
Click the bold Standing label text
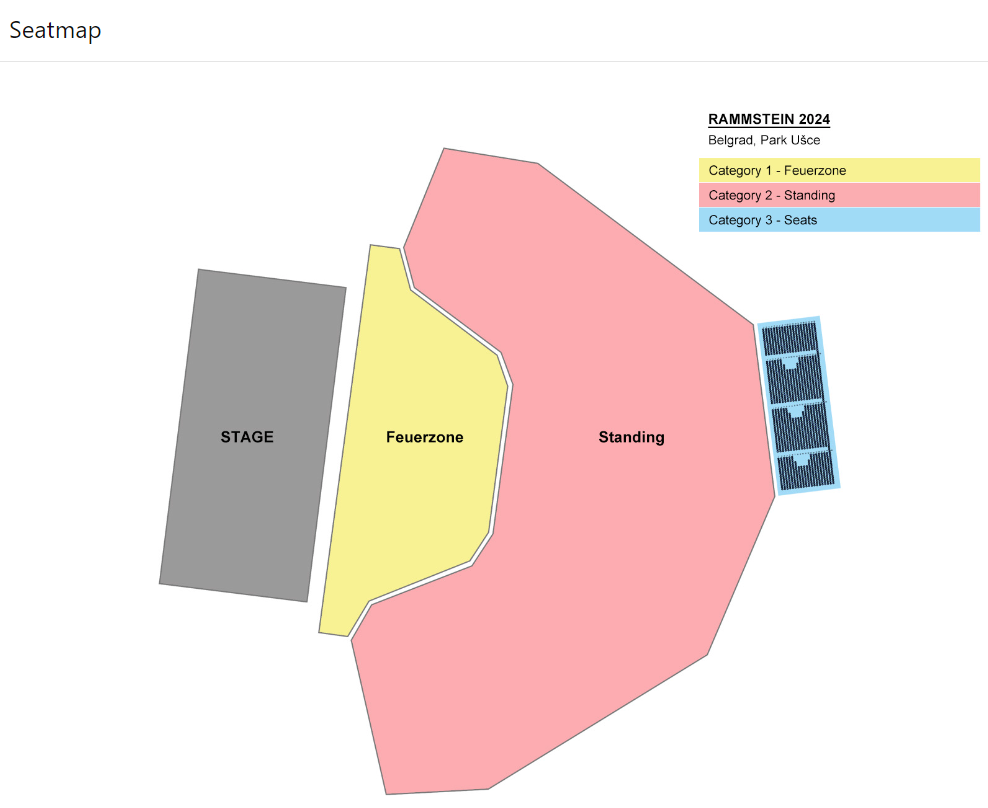click(x=631, y=437)
